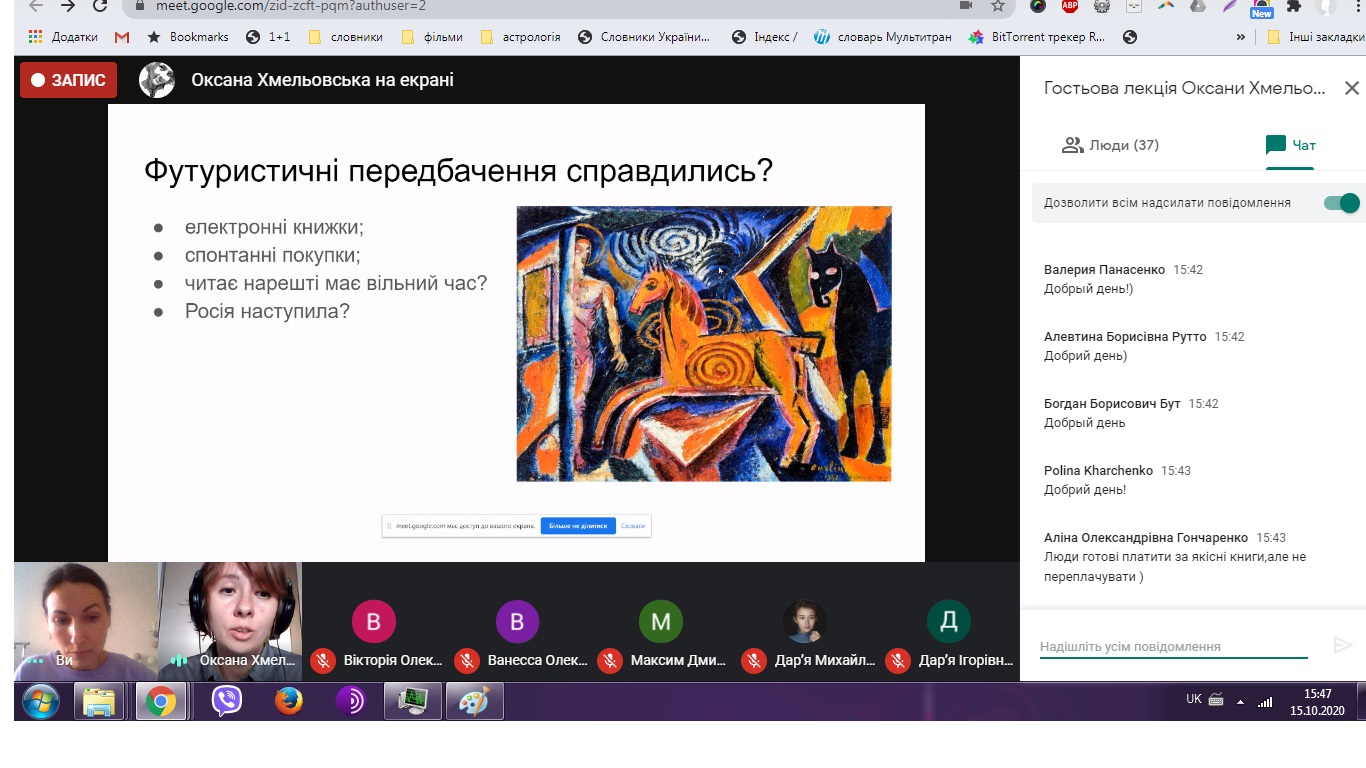Click the 'Сховати' link in share bar
The height and width of the screenshot is (768, 1366).
pyautogui.click(x=633, y=526)
